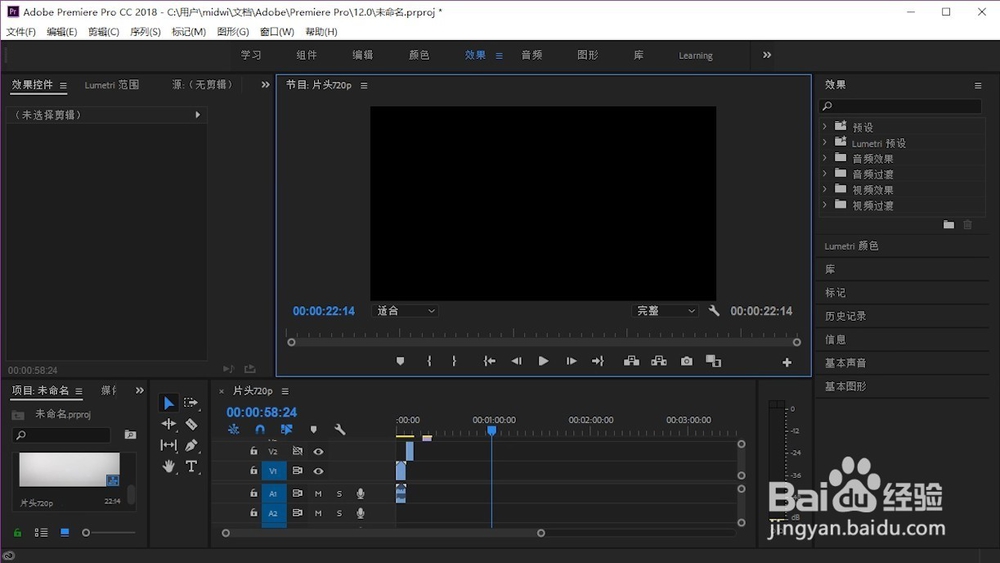Step forward one frame
The height and width of the screenshot is (563, 1000).
pyautogui.click(x=571, y=362)
